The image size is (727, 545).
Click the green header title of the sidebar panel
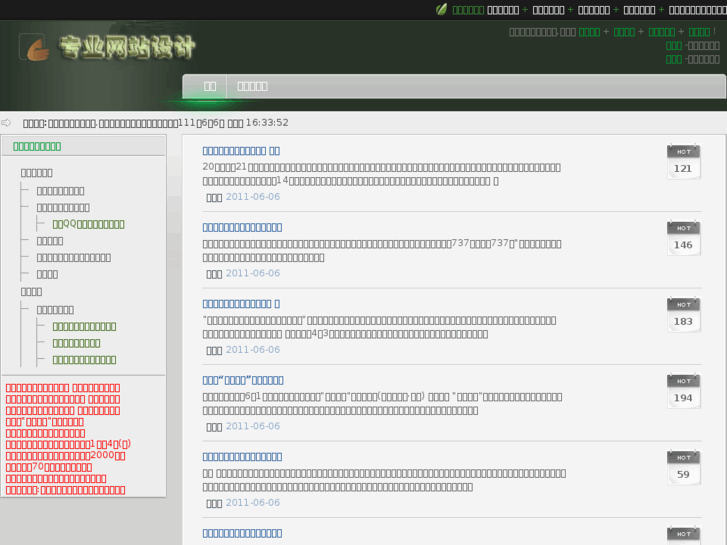(x=37, y=147)
